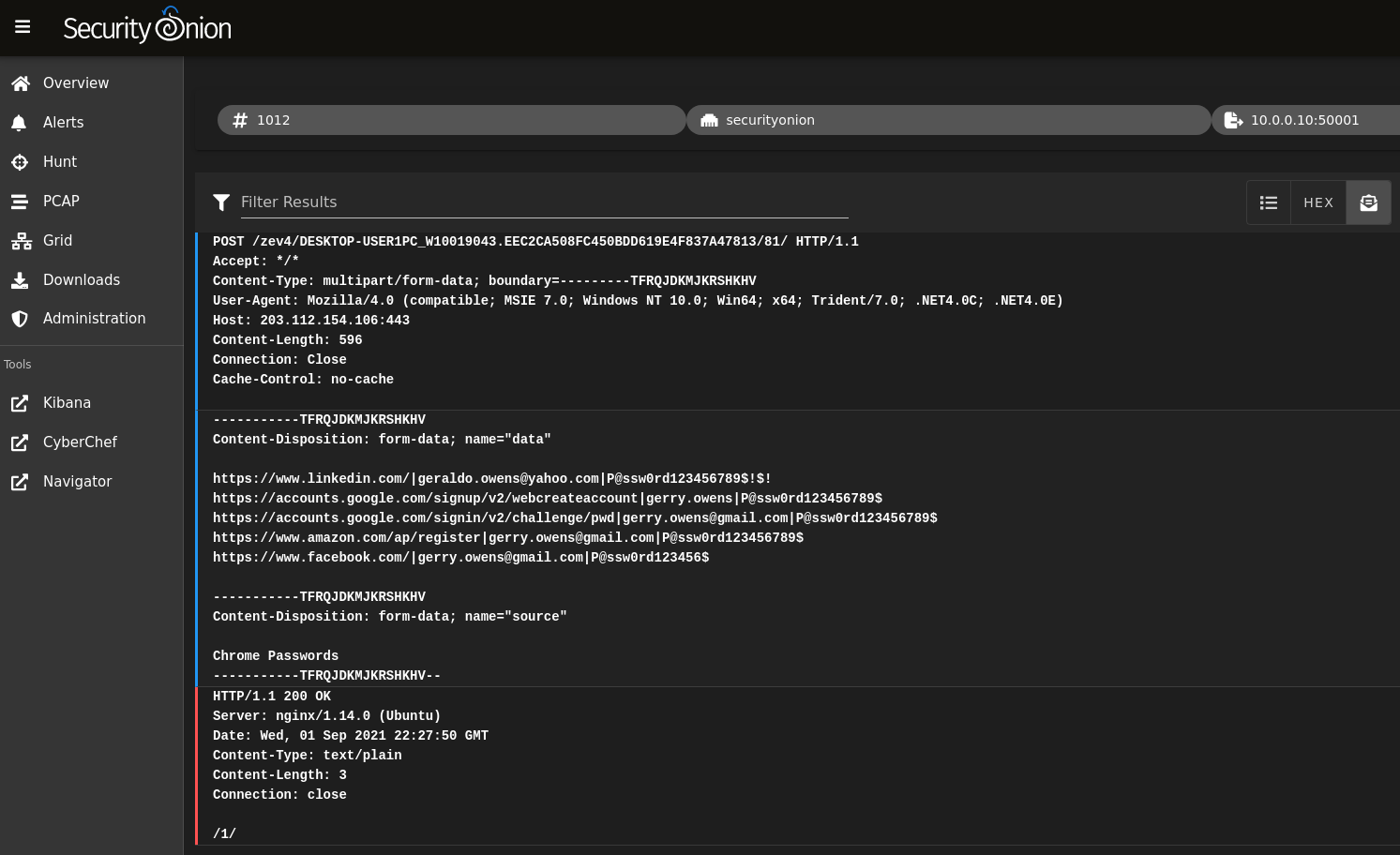Click the 10.0.0.10:50001 source chip
1400x855 pixels.
[x=1305, y=120]
